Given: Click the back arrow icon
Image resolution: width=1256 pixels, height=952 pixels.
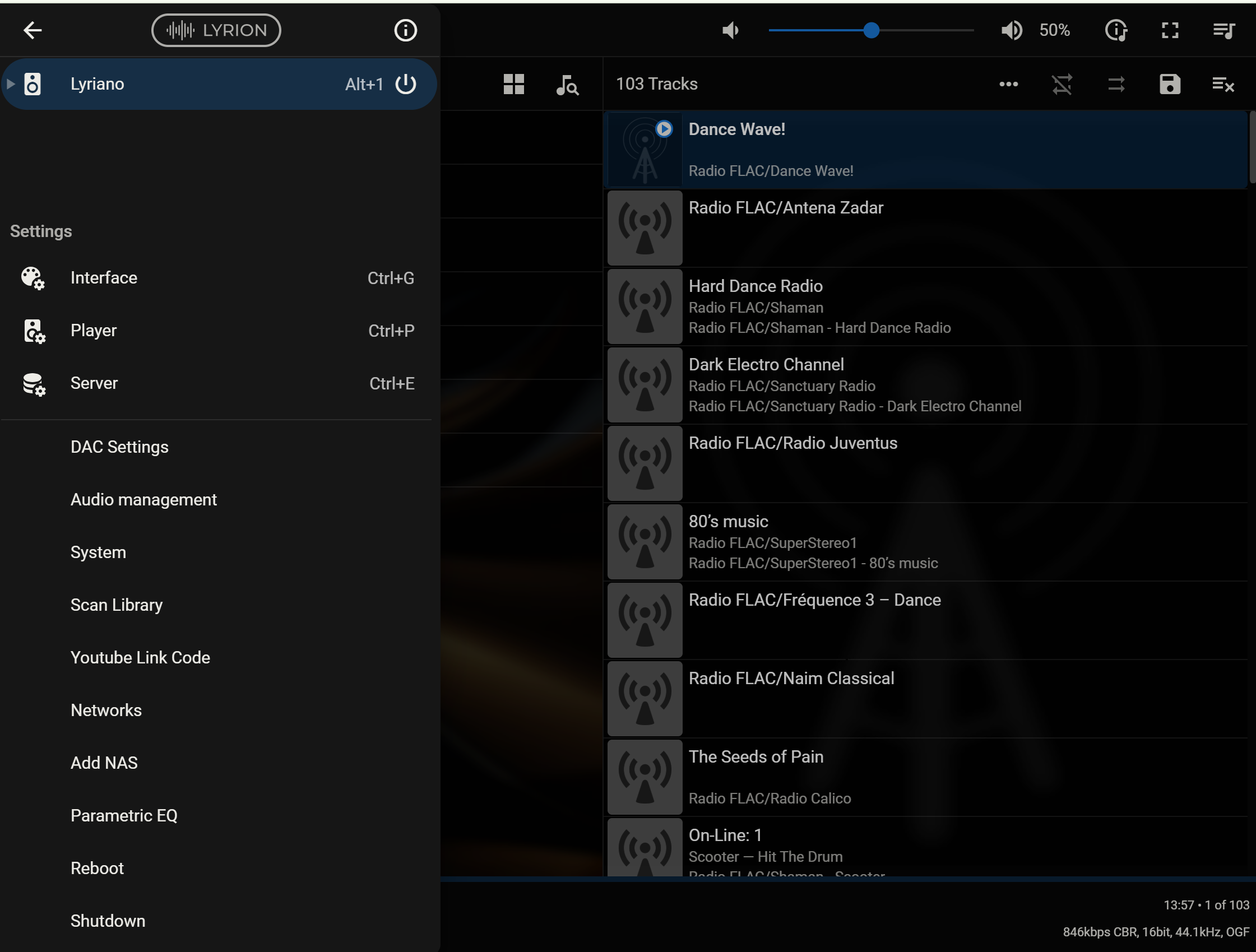Looking at the screenshot, I should tap(33, 30).
